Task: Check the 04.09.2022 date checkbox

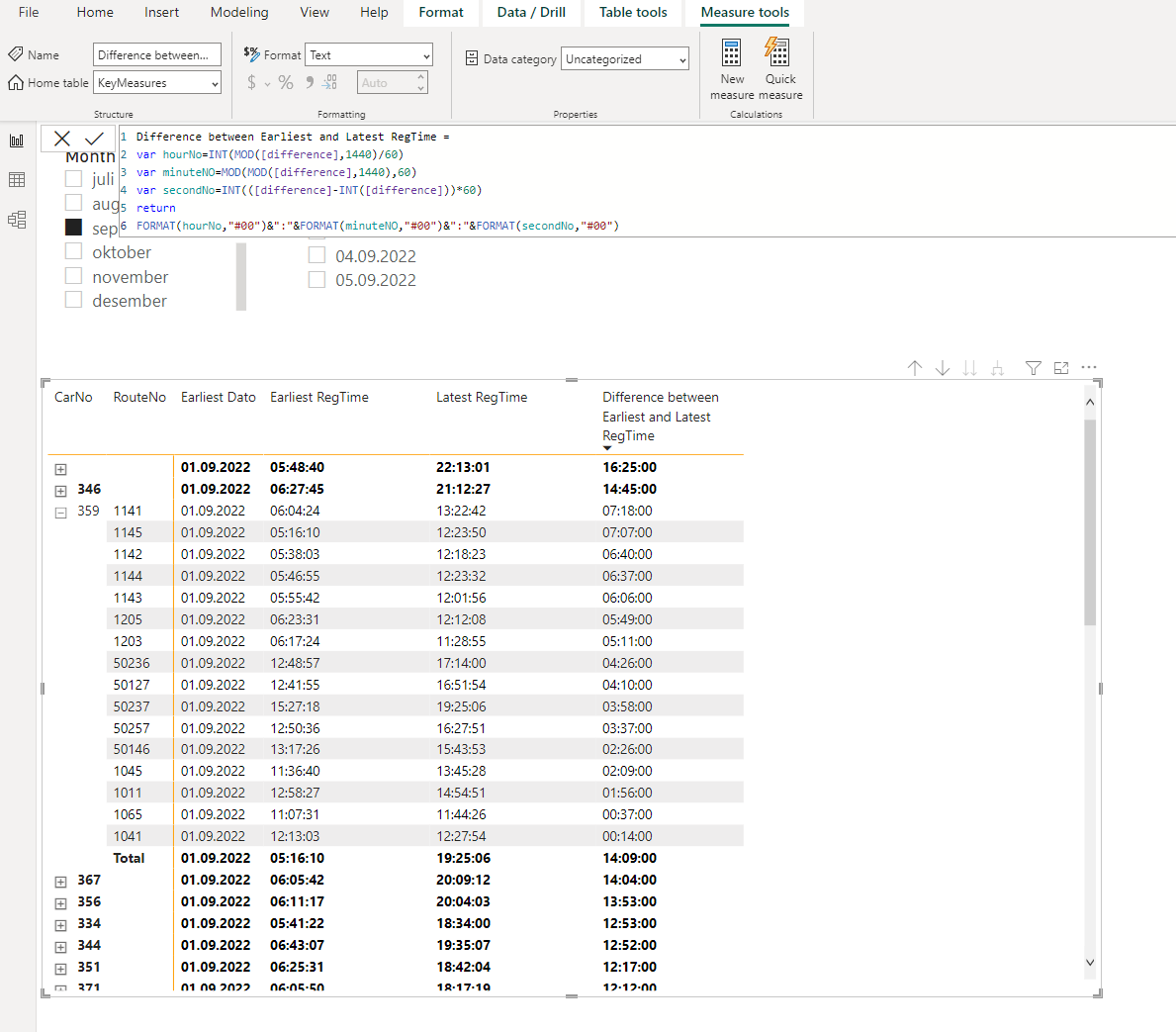Action: point(317,255)
